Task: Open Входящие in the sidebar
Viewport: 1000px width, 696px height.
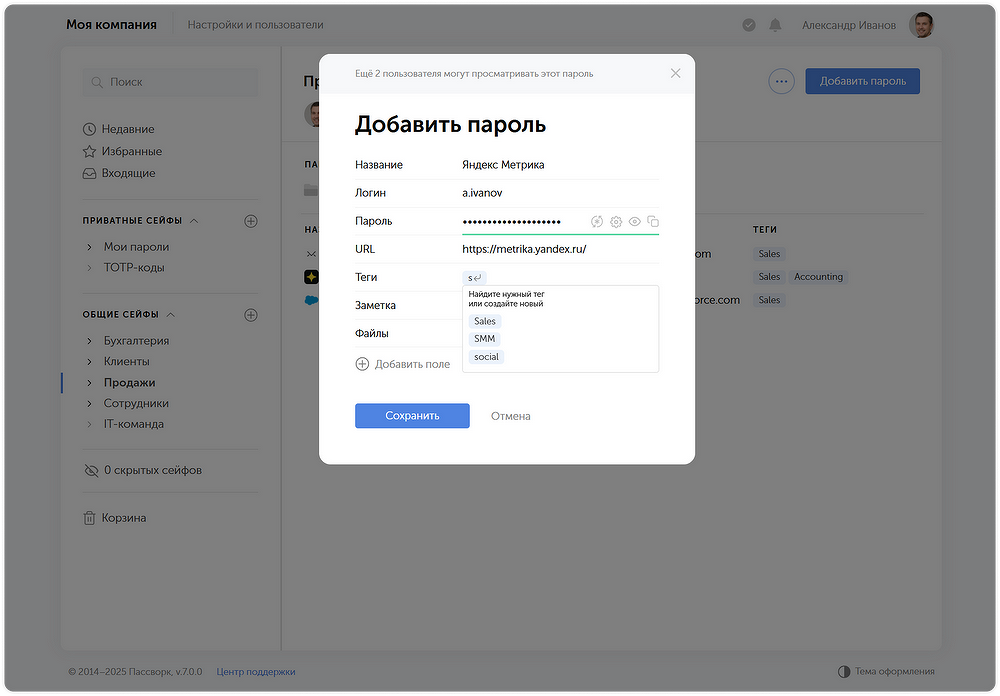Action: pyautogui.click(x=128, y=173)
